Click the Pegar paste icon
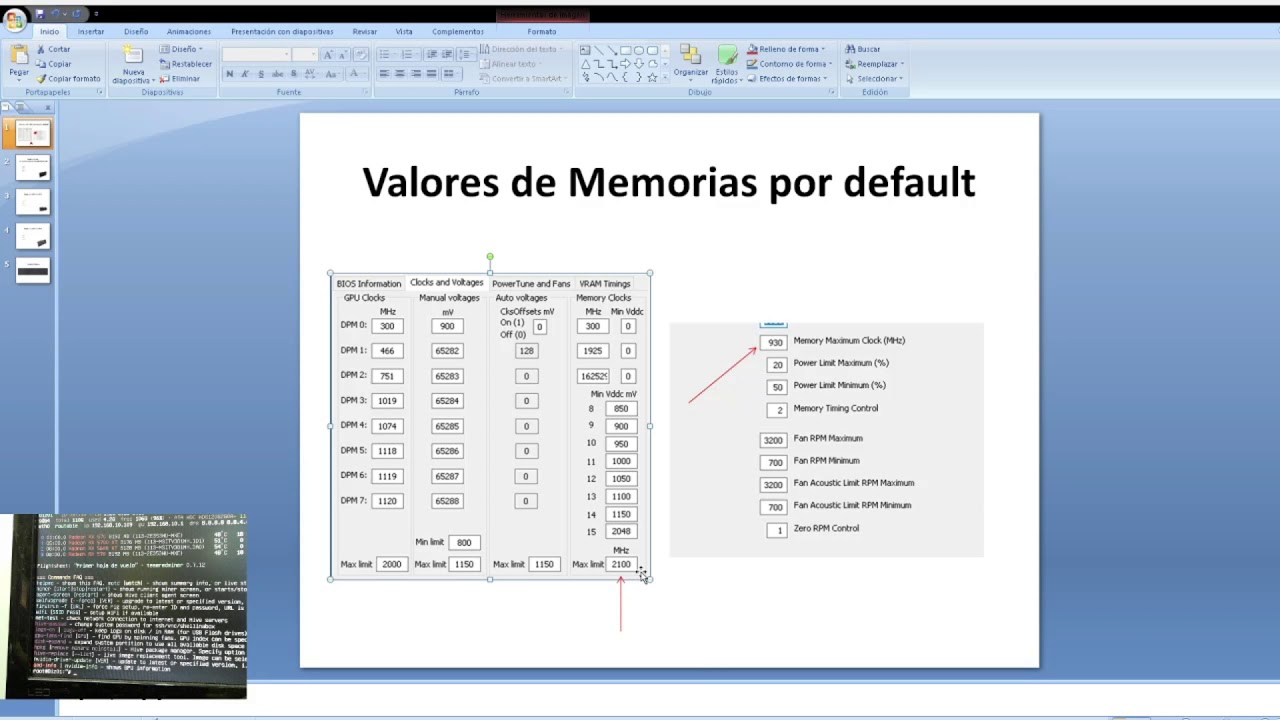Image resolution: width=1280 pixels, height=720 pixels. click(19, 55)
